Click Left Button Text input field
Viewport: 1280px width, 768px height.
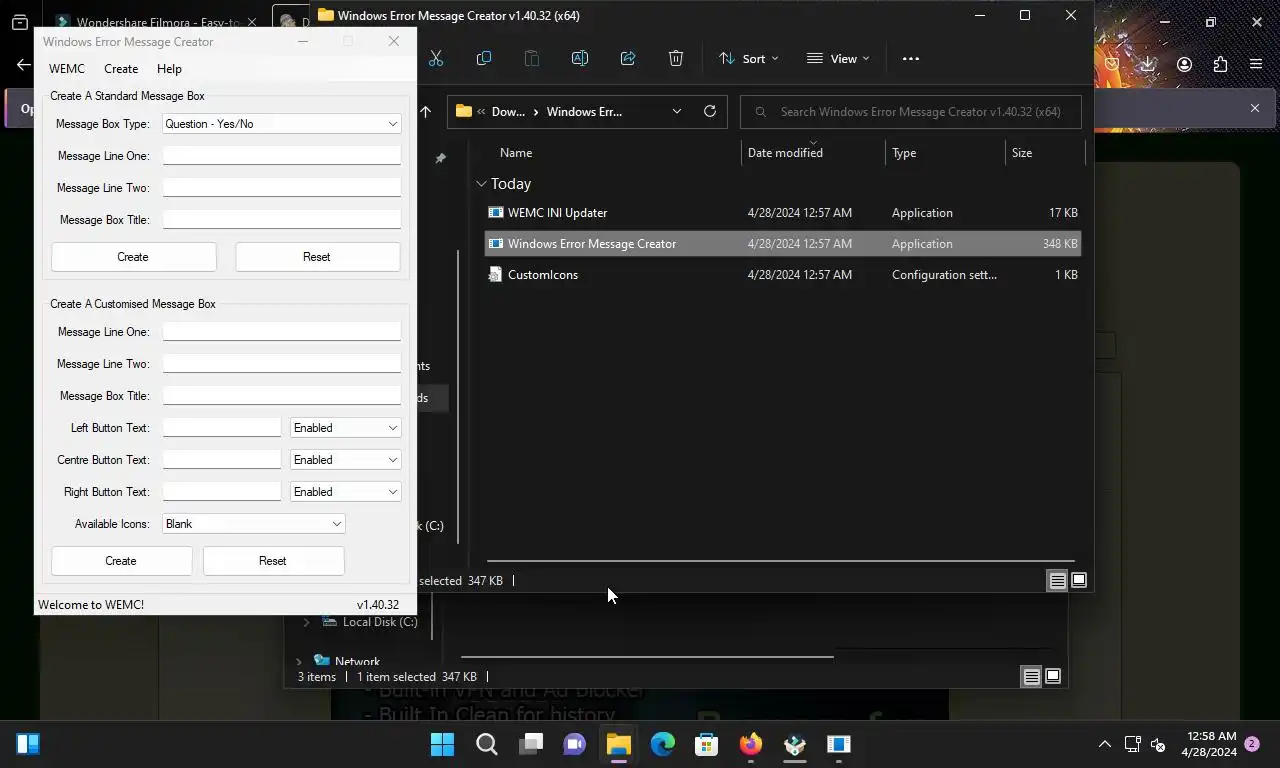point(222,428)
